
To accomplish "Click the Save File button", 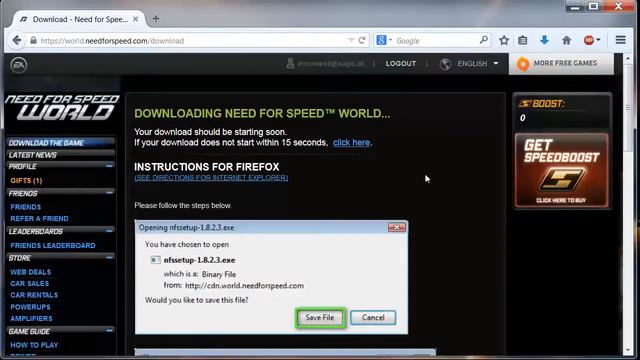I will tap(320, 318).
